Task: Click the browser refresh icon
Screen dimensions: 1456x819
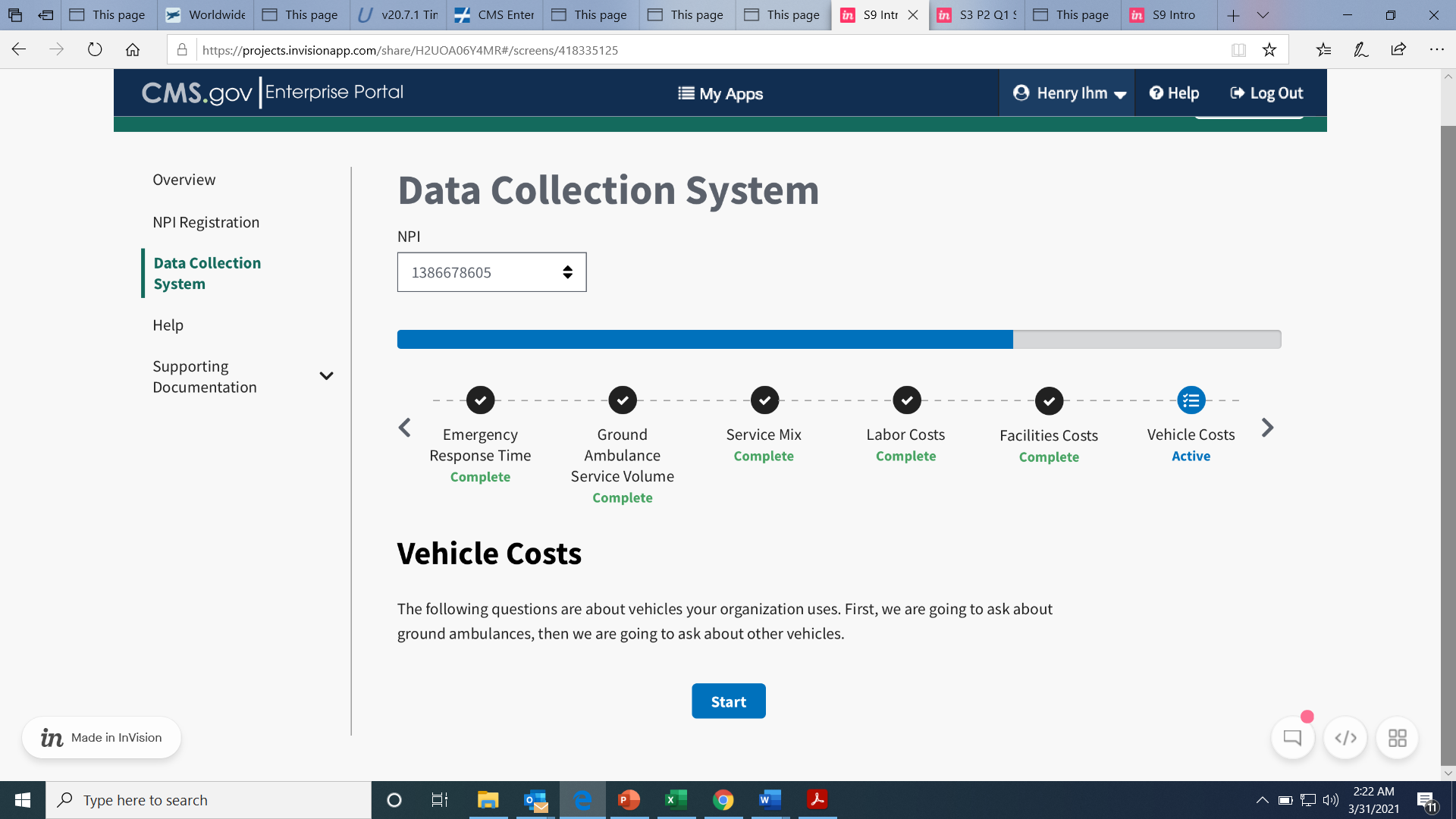Action: [95, 50]
